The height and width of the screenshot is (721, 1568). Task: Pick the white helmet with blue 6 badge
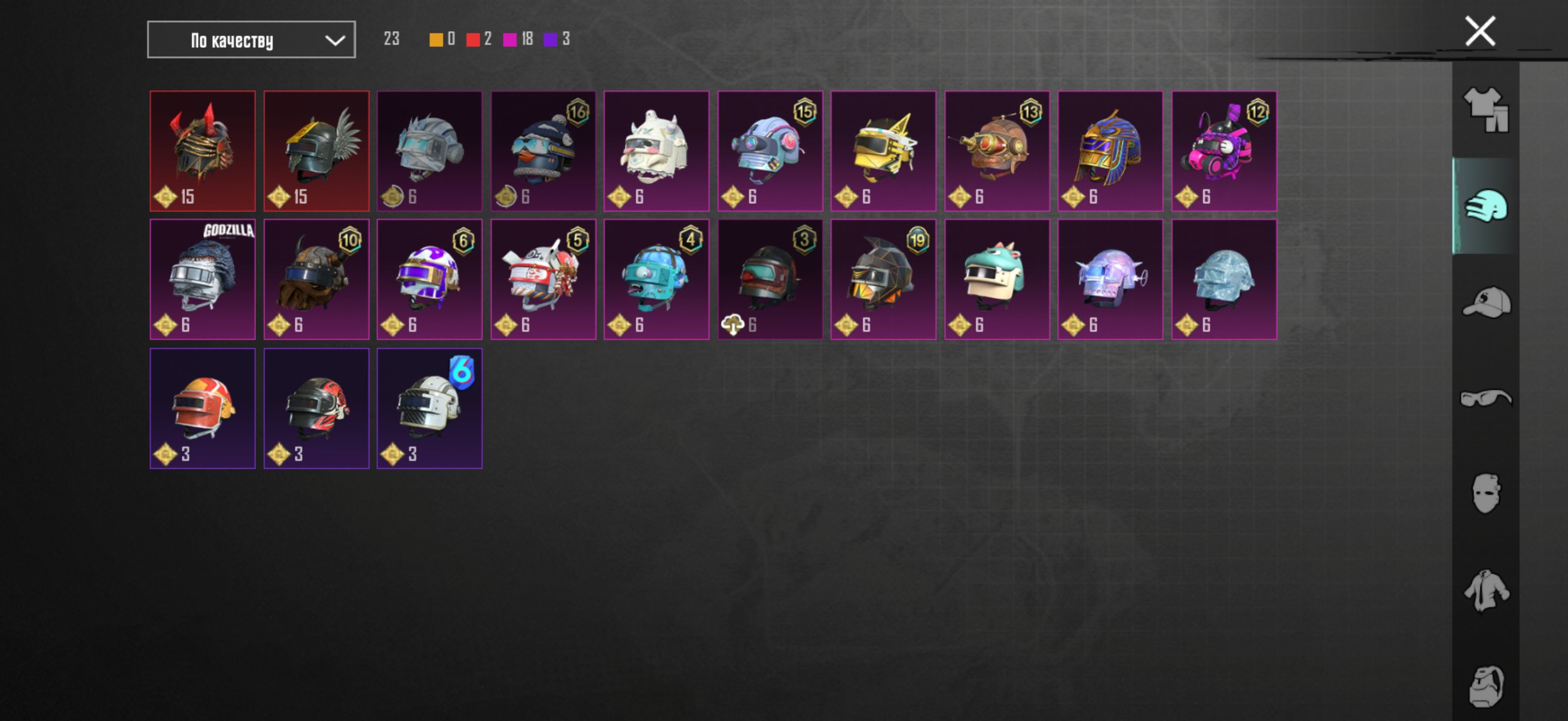pyautogui.click(x=430, y=408)
